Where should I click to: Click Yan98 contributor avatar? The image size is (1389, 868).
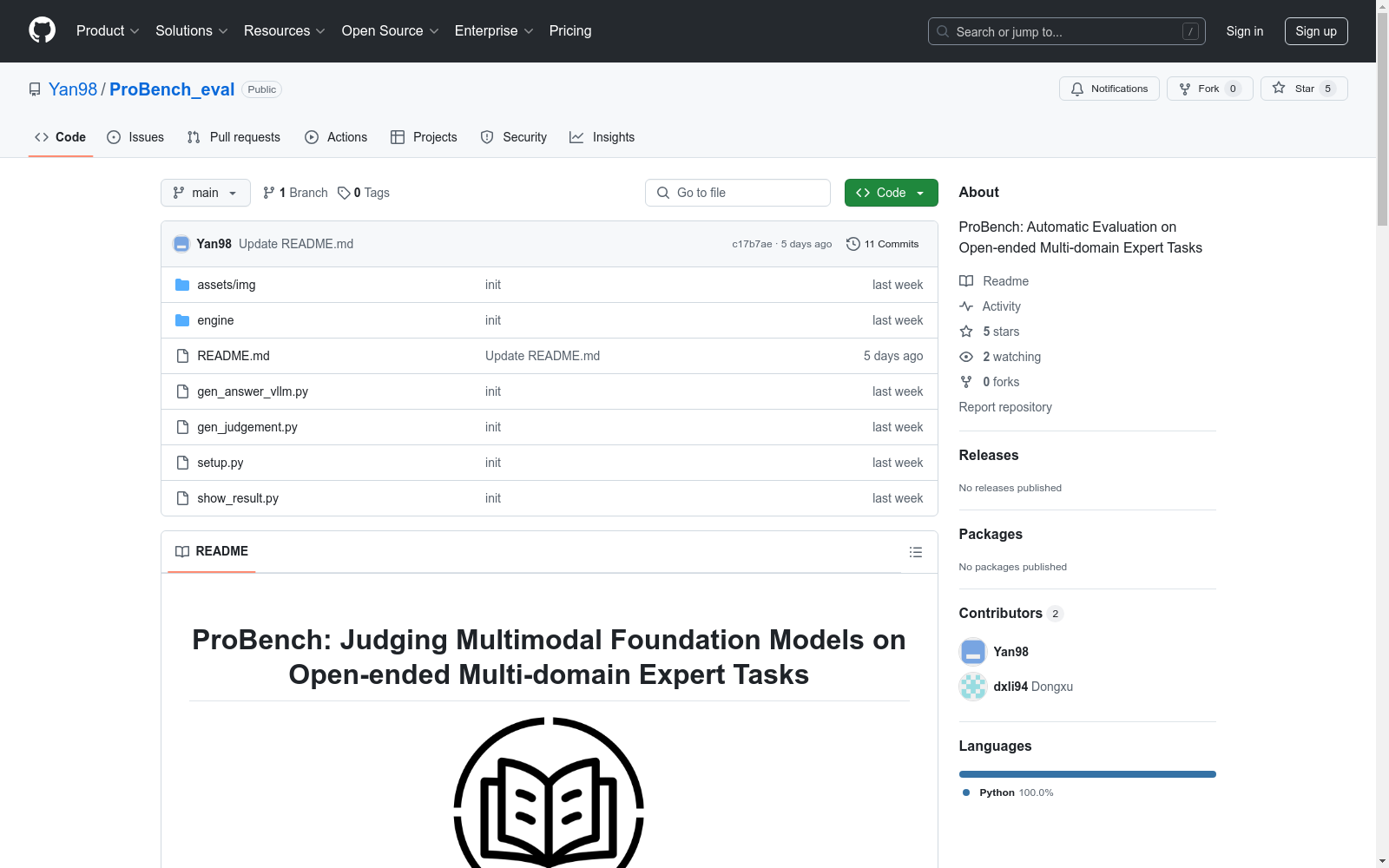click(973, 652)
